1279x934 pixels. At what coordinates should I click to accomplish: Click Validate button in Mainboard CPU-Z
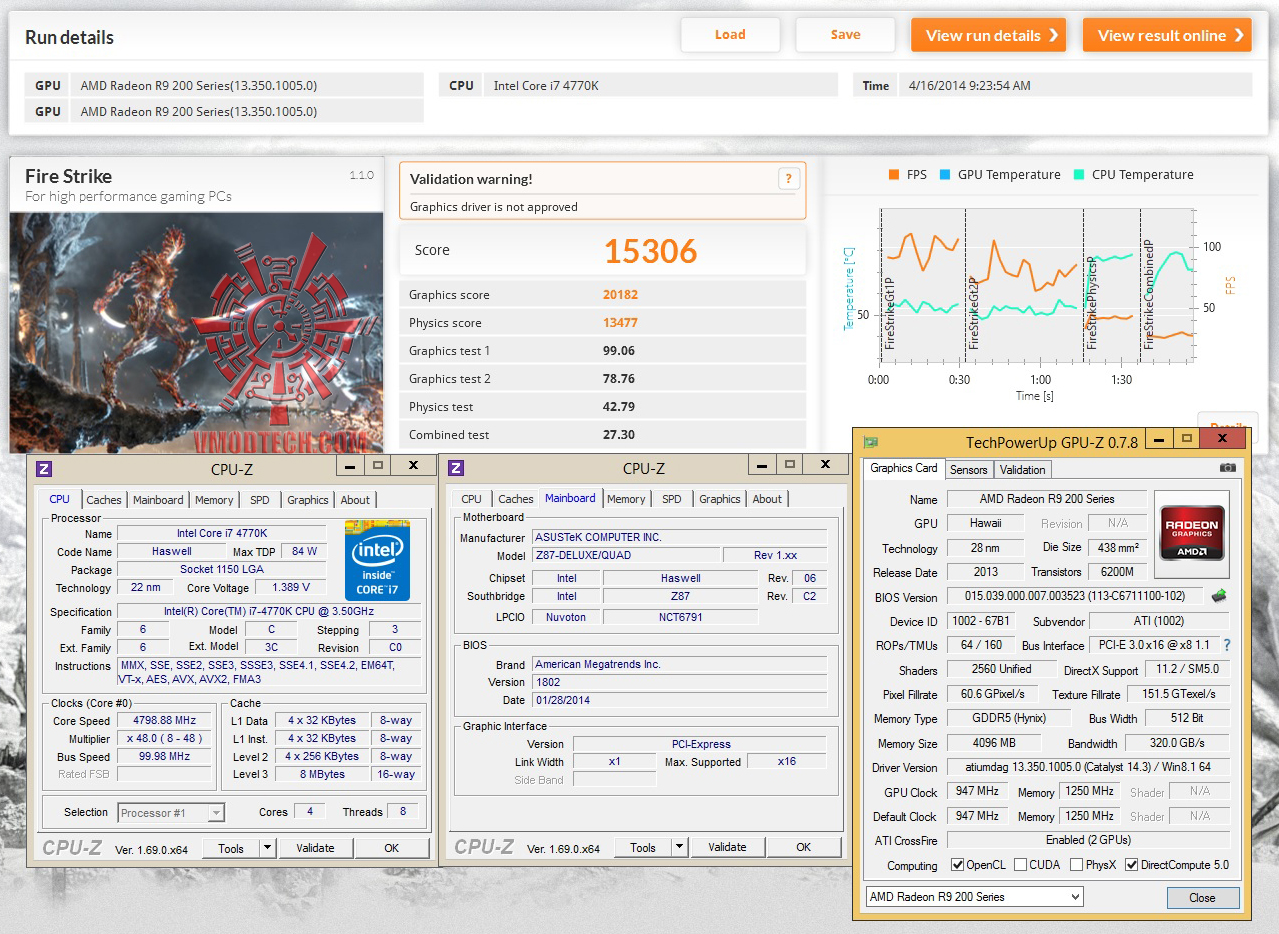pyautogui.click(x=727, y=847)
